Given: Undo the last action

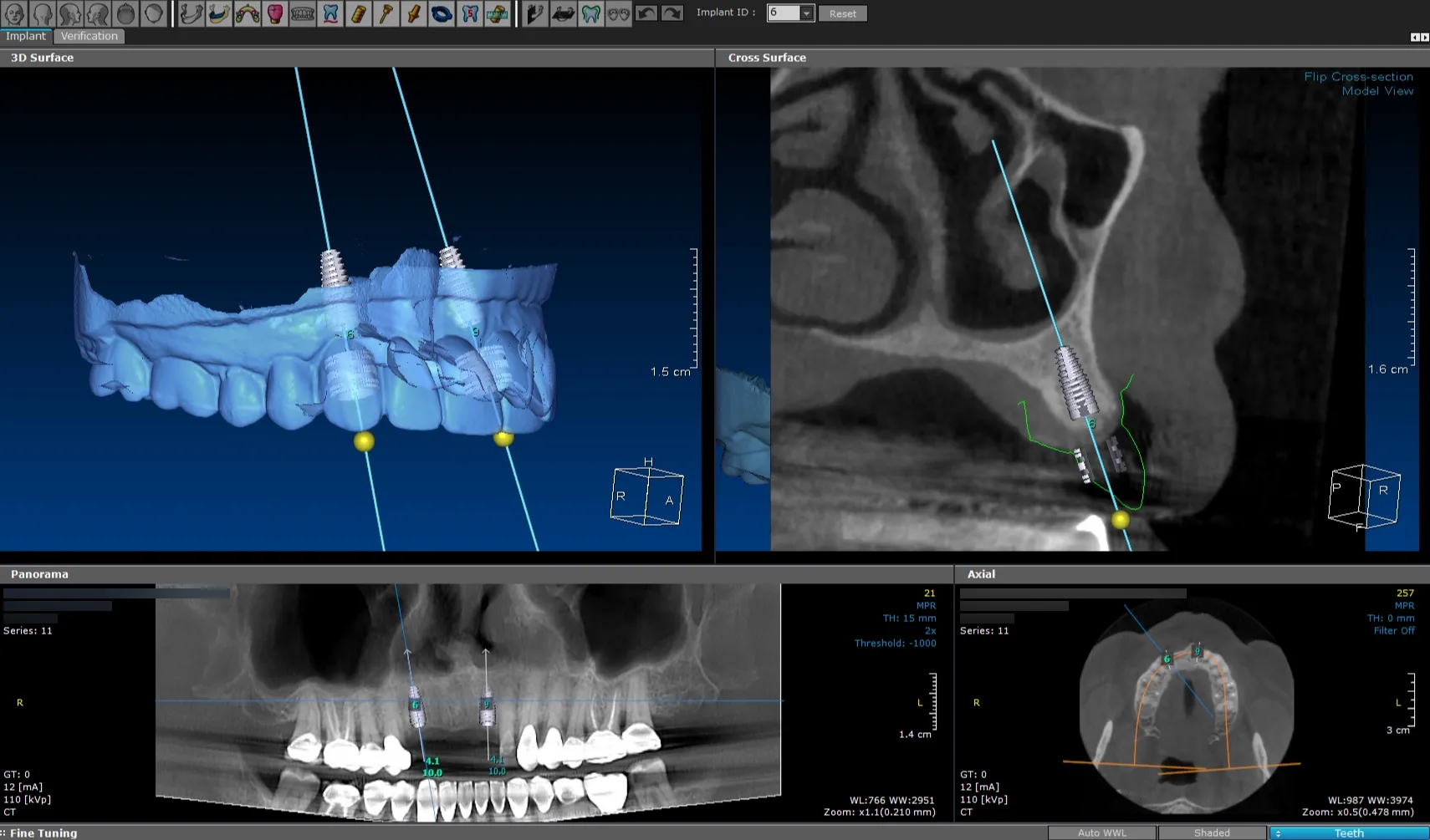Looking at the screenshot, I should 646,13.
